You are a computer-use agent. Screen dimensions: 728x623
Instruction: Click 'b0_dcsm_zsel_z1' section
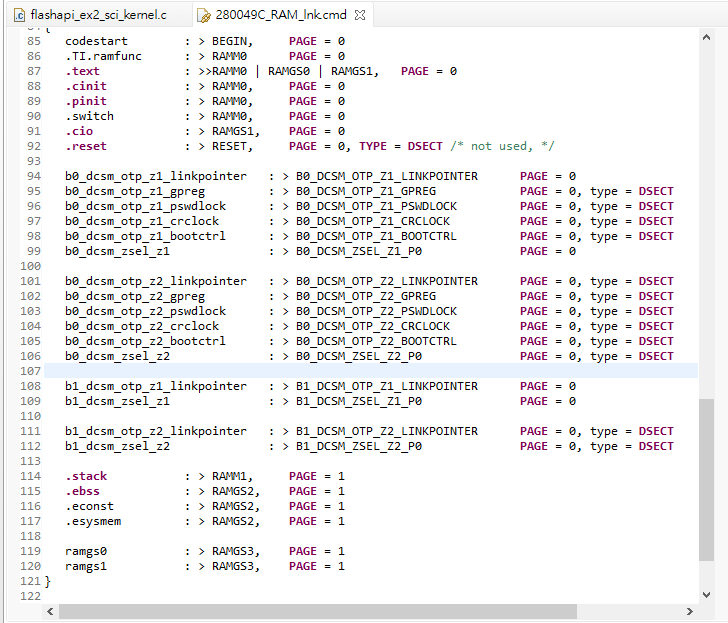click(117, 251)
